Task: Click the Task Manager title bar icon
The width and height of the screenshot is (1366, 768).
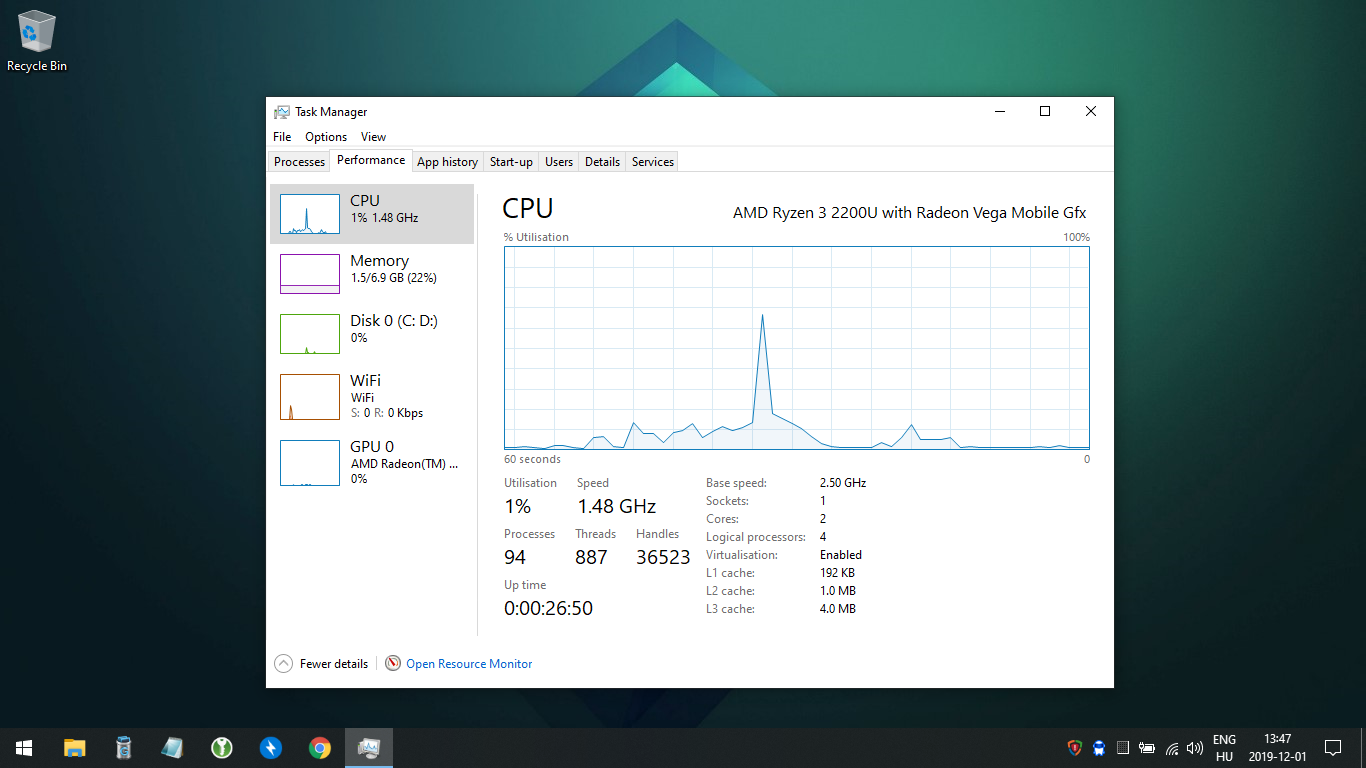Action: click(x=282, y=112)
